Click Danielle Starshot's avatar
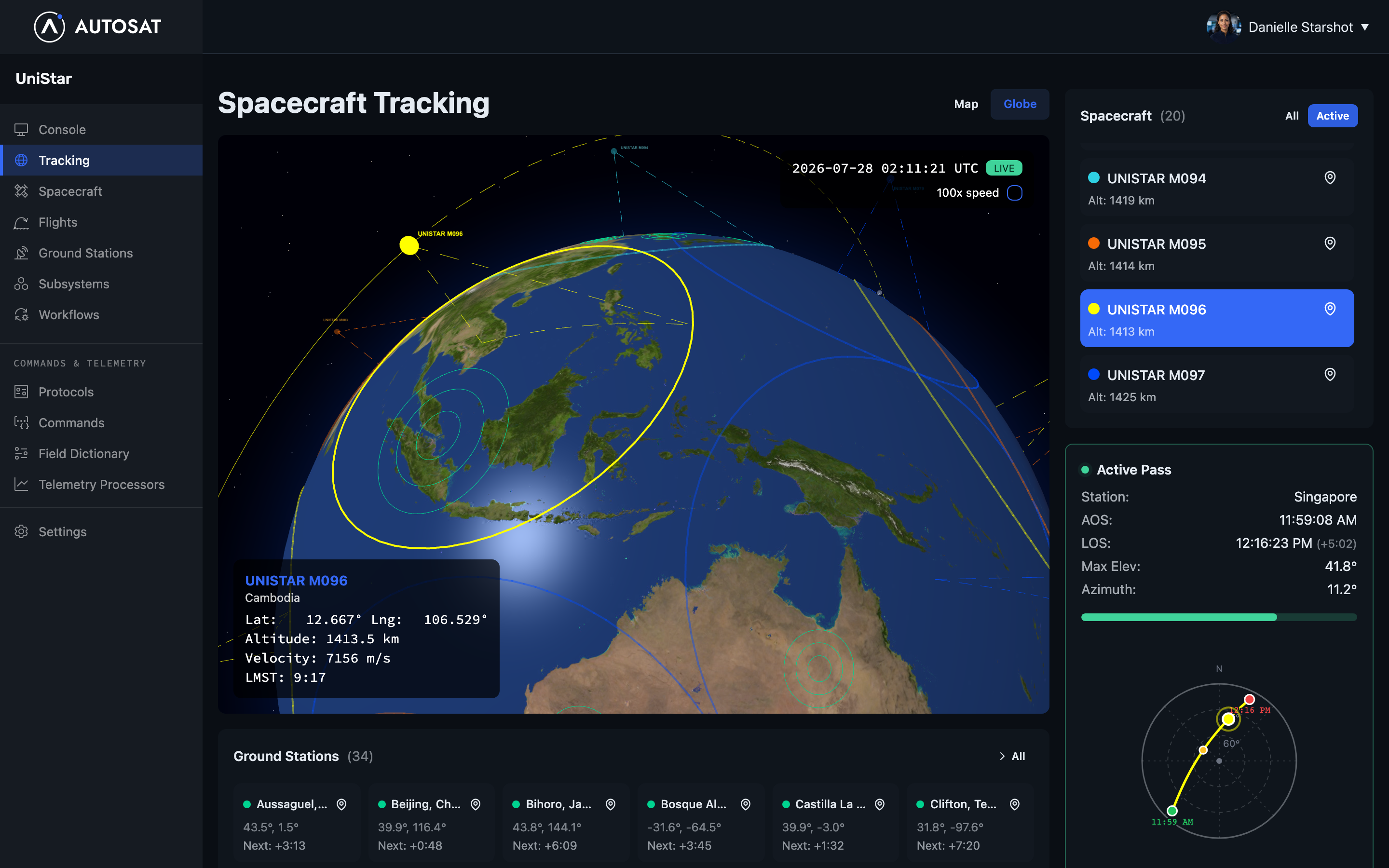 tap(1224, 27)
